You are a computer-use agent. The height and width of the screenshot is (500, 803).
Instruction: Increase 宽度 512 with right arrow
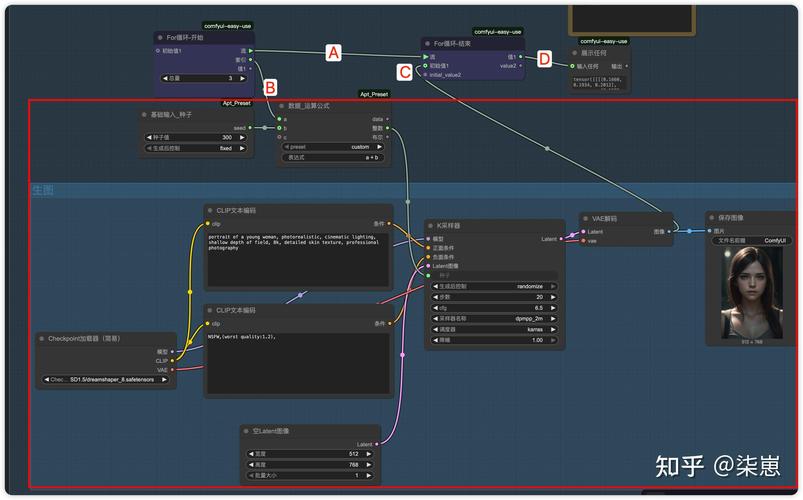pos(369,454)
